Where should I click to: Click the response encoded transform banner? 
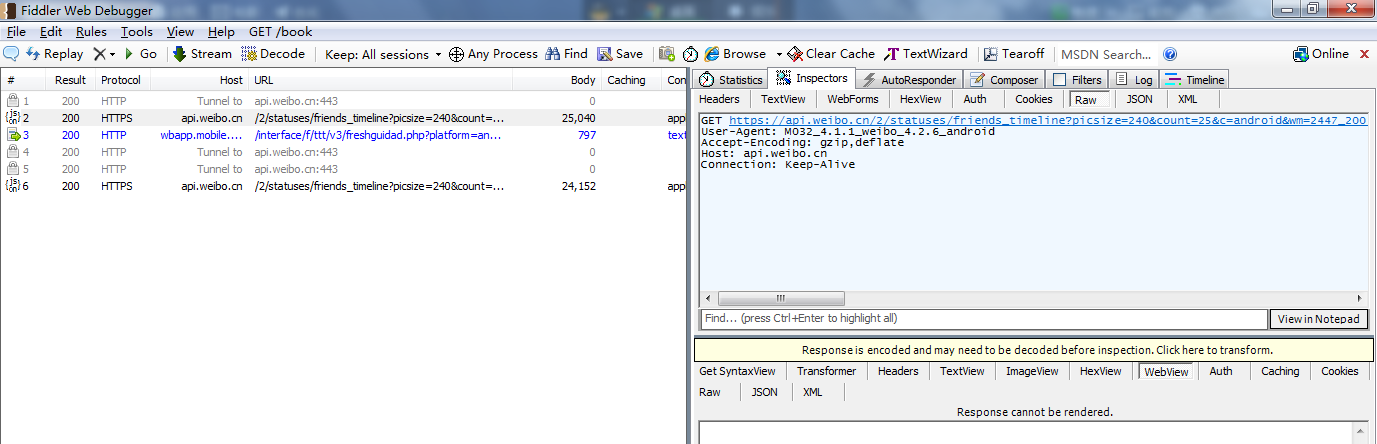pos(1034,350)
